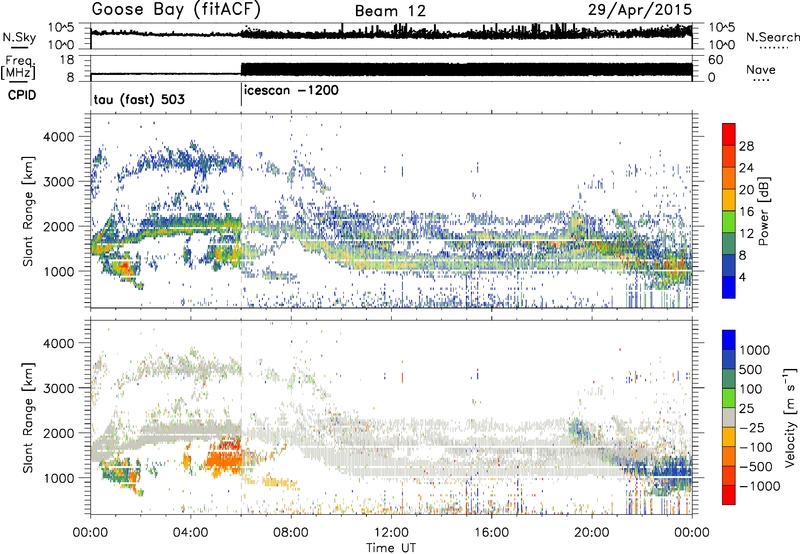Click the '08:00' time axis tick label
The height and width of the screenshot is (554, 800).
click(291, 533)
